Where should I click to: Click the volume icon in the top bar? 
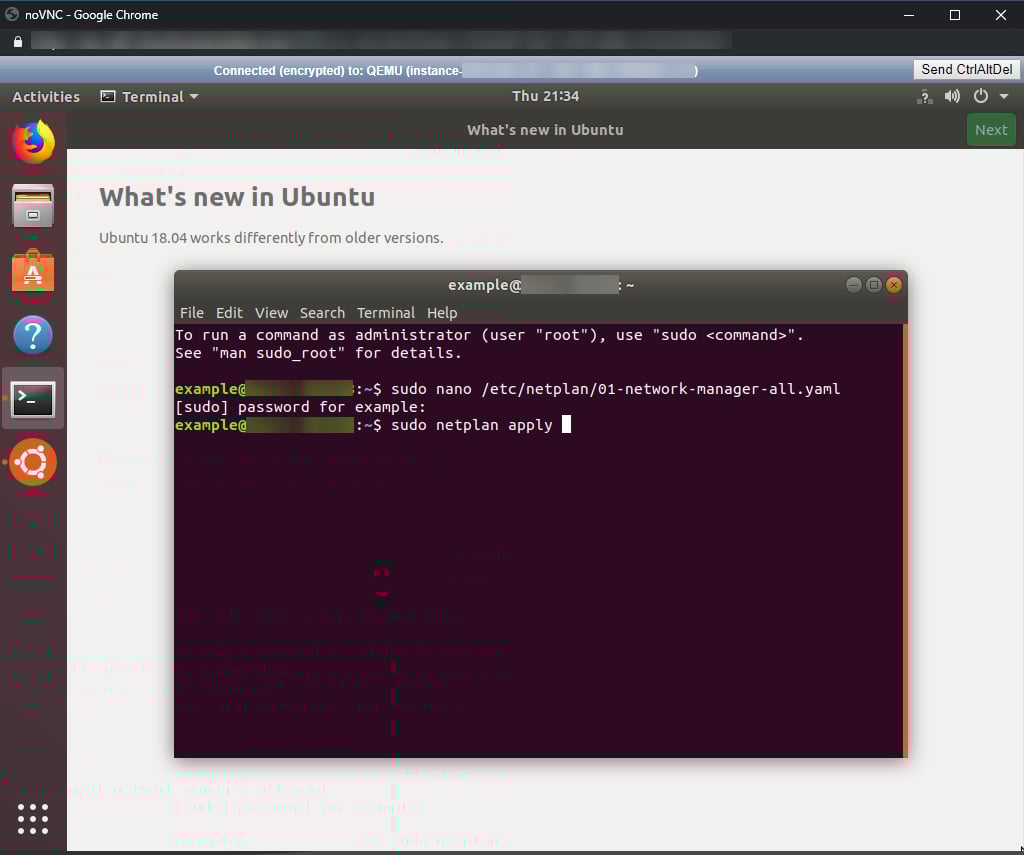pos(952,96)
